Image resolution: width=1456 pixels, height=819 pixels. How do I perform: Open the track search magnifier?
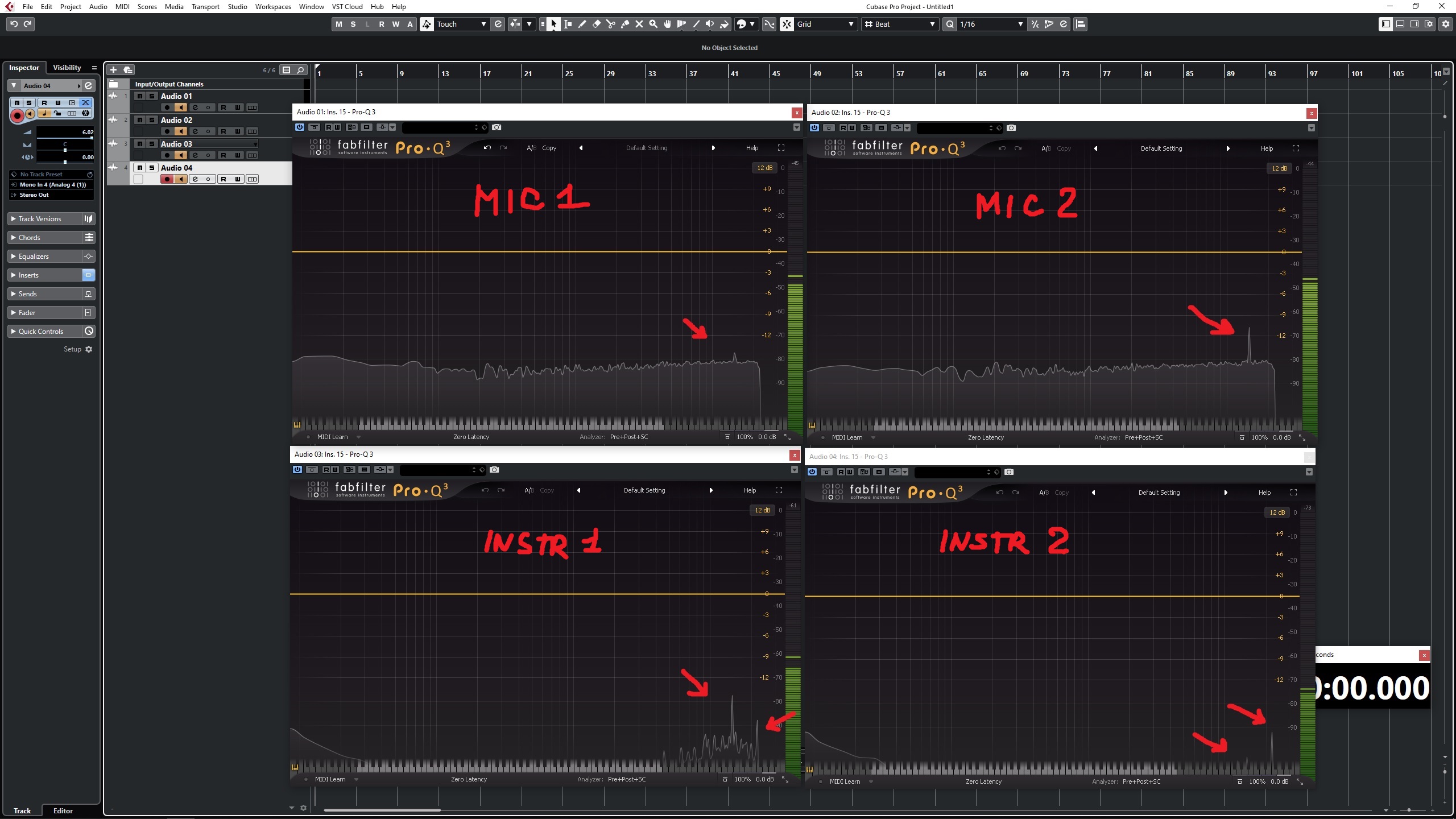pyautogui.click(x=301, y=70)
